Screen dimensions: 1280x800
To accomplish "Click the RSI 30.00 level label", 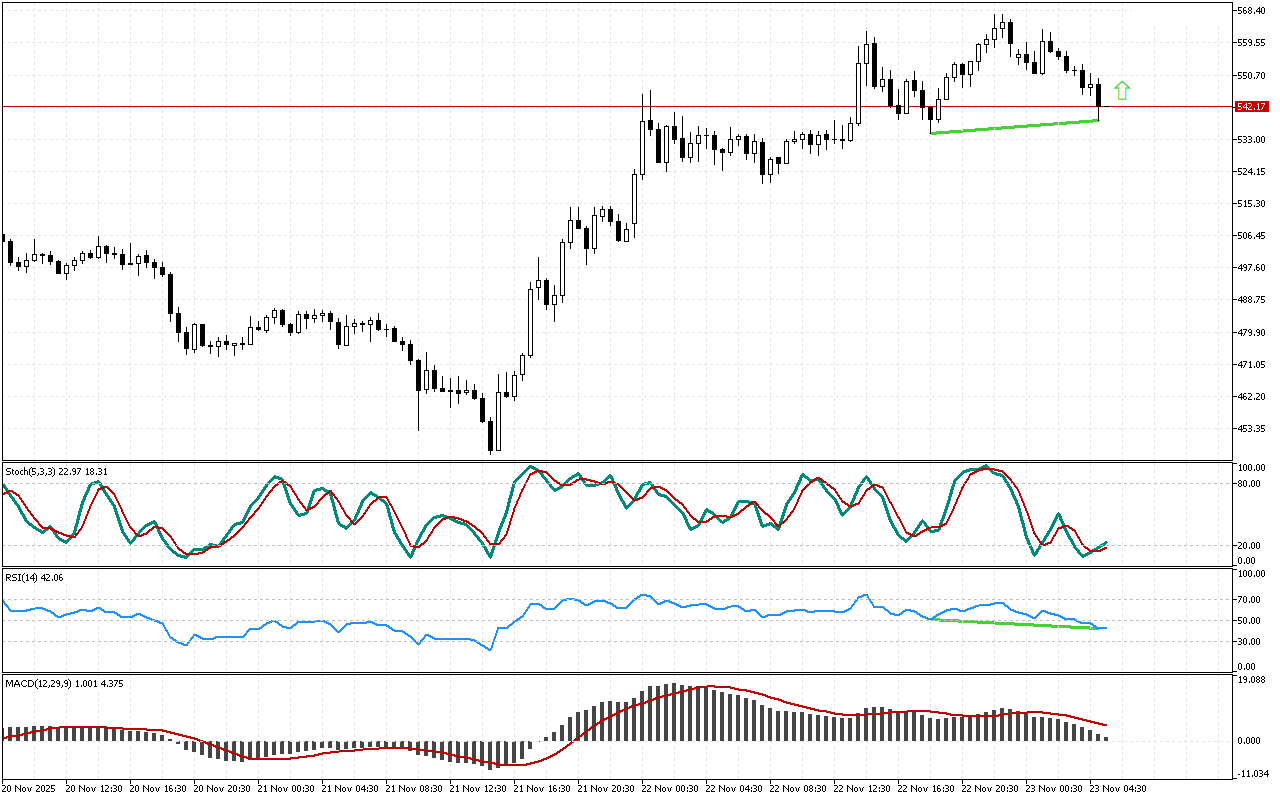I will pos(1249,641).
